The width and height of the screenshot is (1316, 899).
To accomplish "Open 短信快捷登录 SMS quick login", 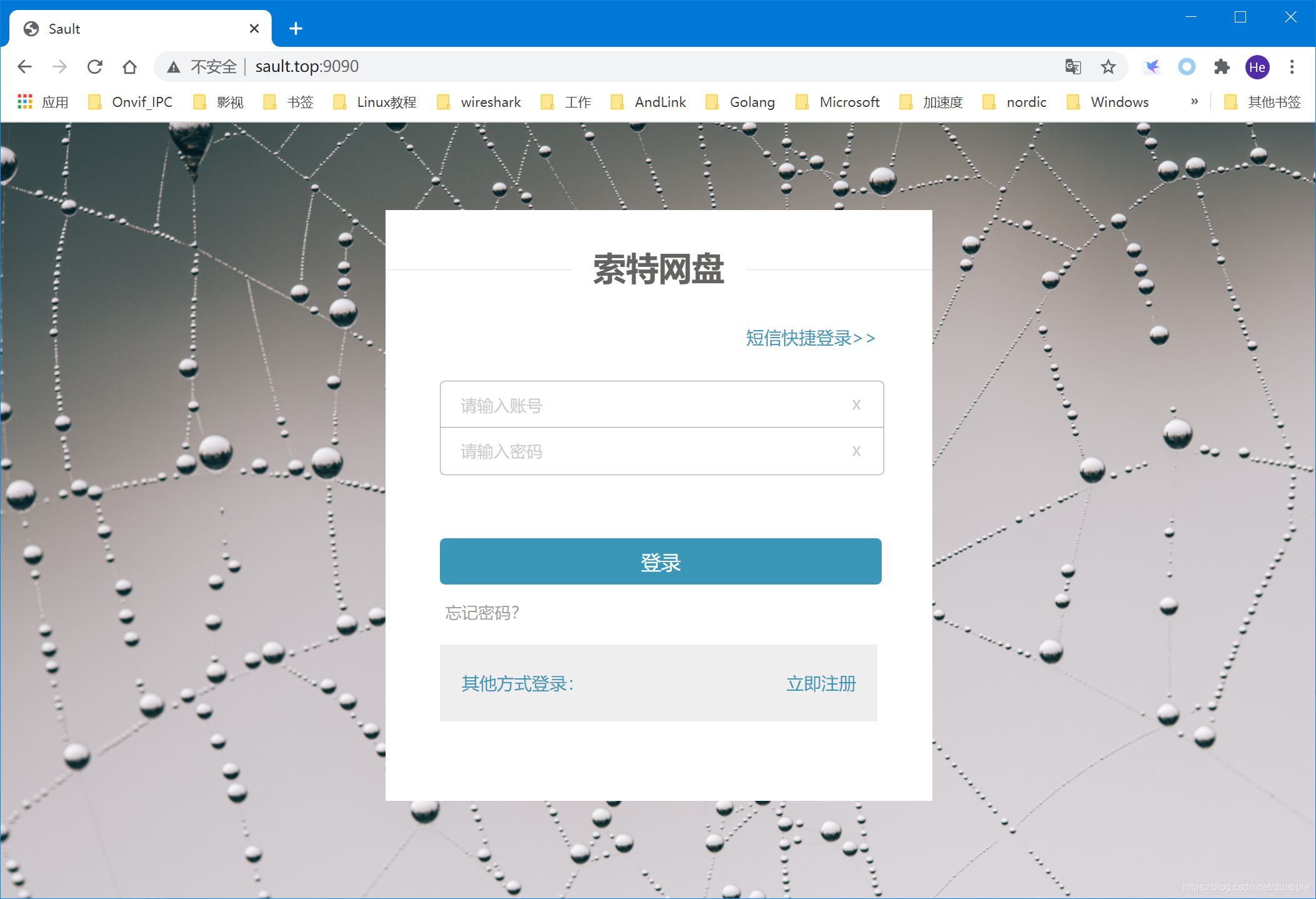I will [809, 338].
